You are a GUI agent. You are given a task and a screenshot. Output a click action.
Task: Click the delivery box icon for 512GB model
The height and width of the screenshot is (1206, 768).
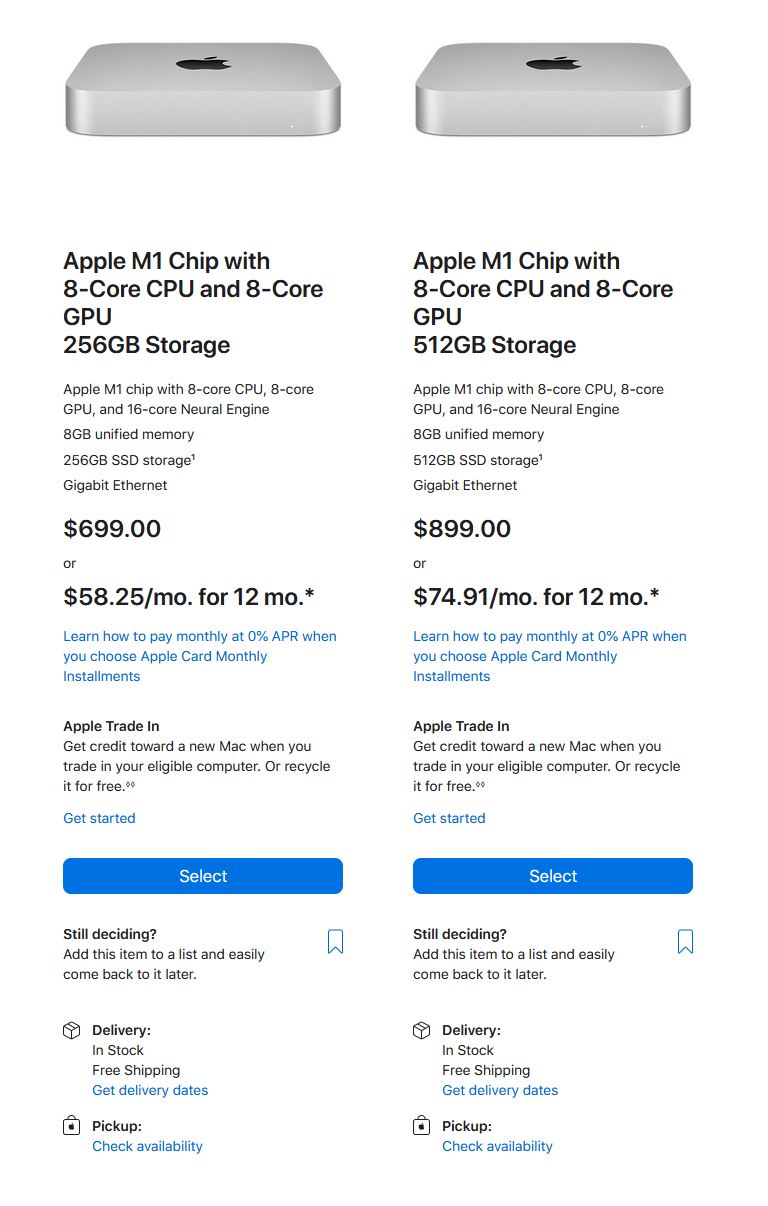click(421, 1030)
